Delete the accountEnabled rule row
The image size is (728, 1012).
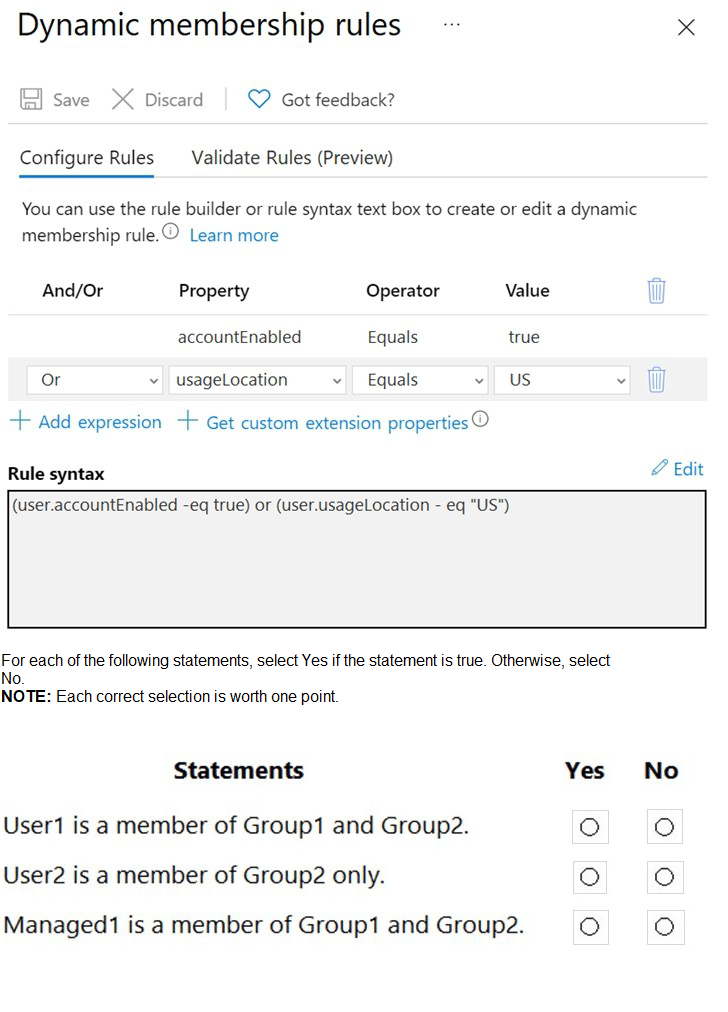[x=656, y=291]
